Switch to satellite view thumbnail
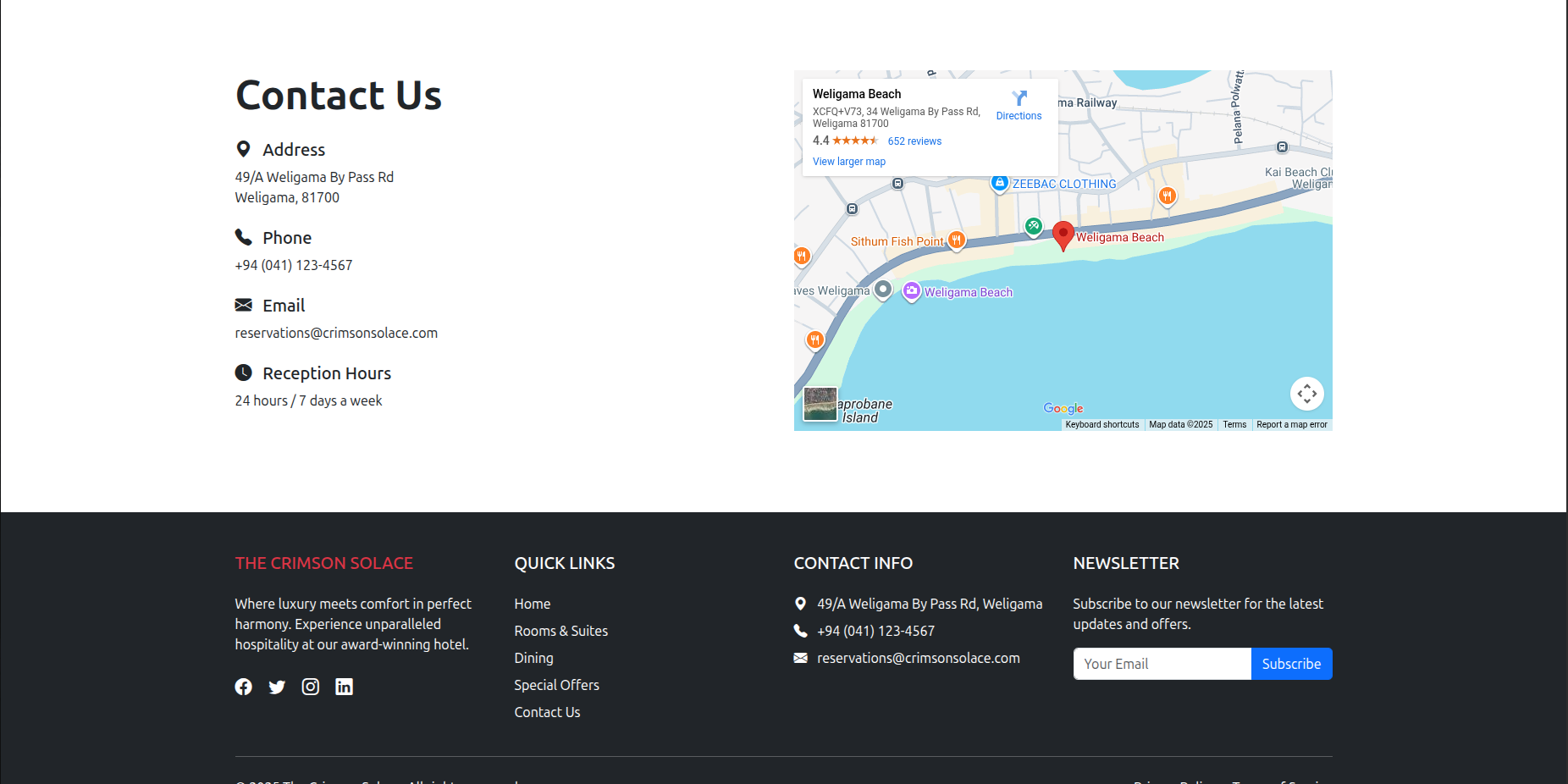 820,404
